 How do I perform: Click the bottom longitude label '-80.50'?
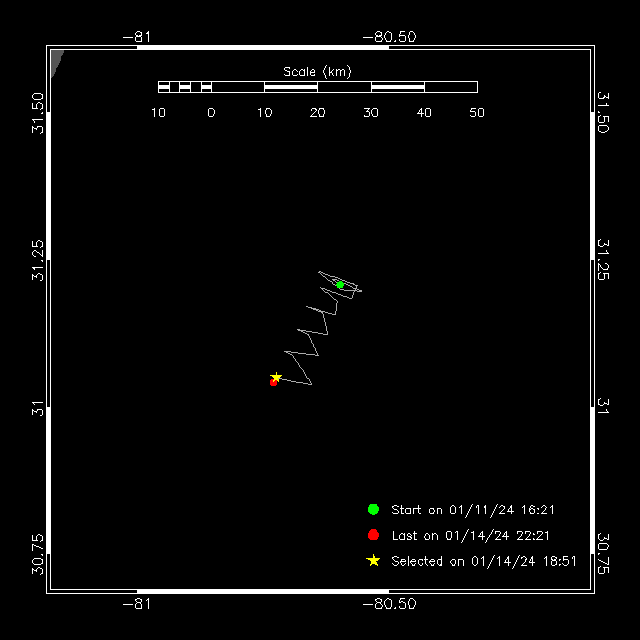[389, 604]
